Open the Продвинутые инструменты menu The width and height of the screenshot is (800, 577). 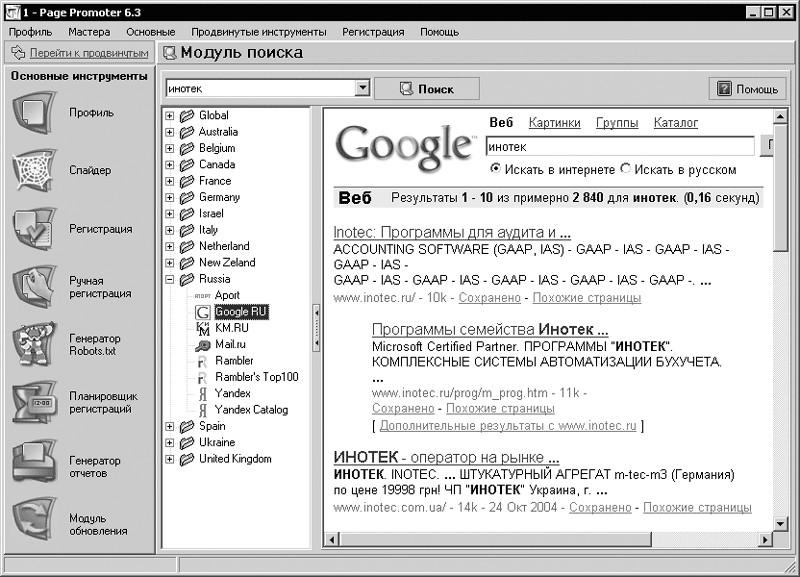point(259,32)
